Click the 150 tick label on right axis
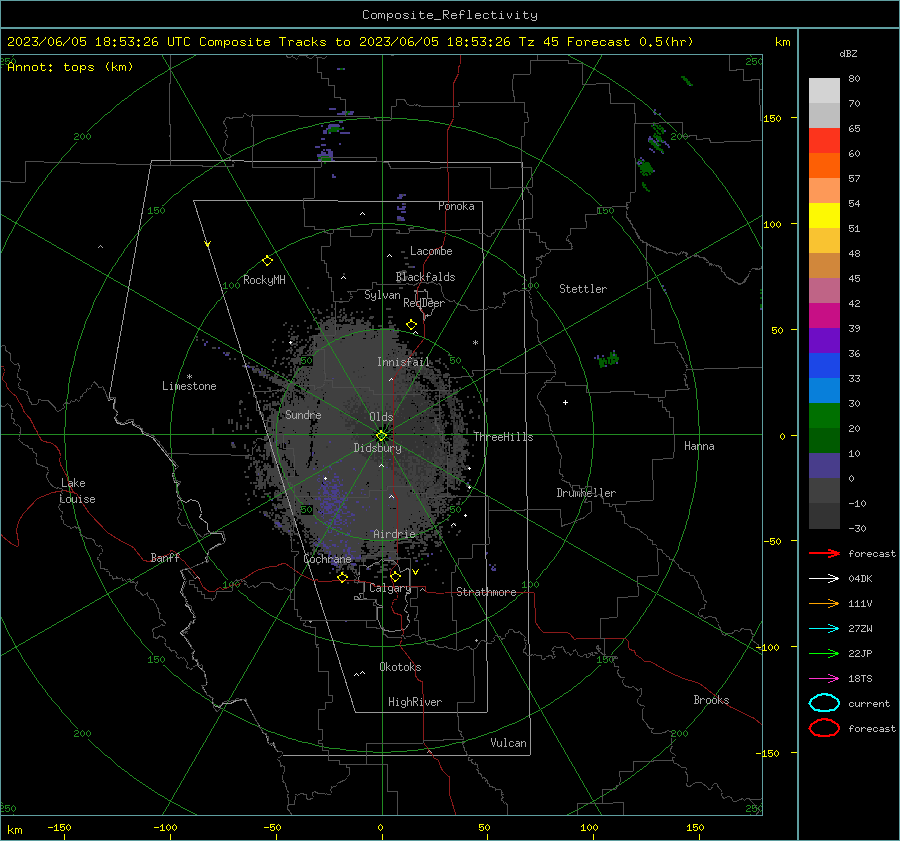900x841 pixels. [x=772, y=118]
